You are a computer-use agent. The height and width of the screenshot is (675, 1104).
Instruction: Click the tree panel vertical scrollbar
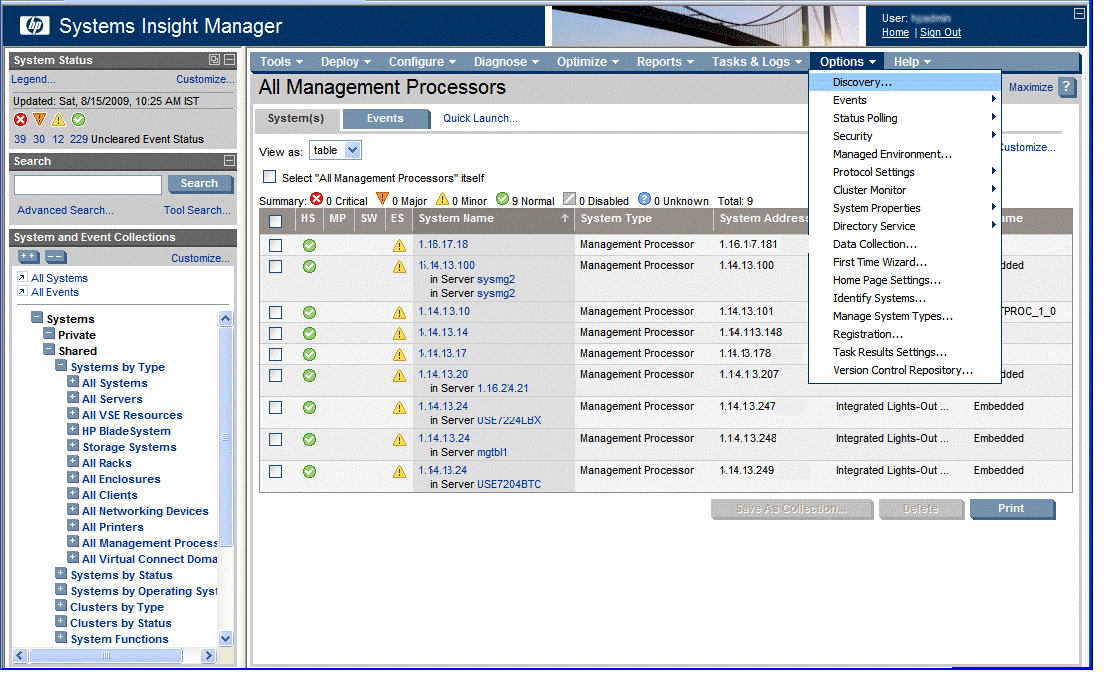tap(225, 436)
